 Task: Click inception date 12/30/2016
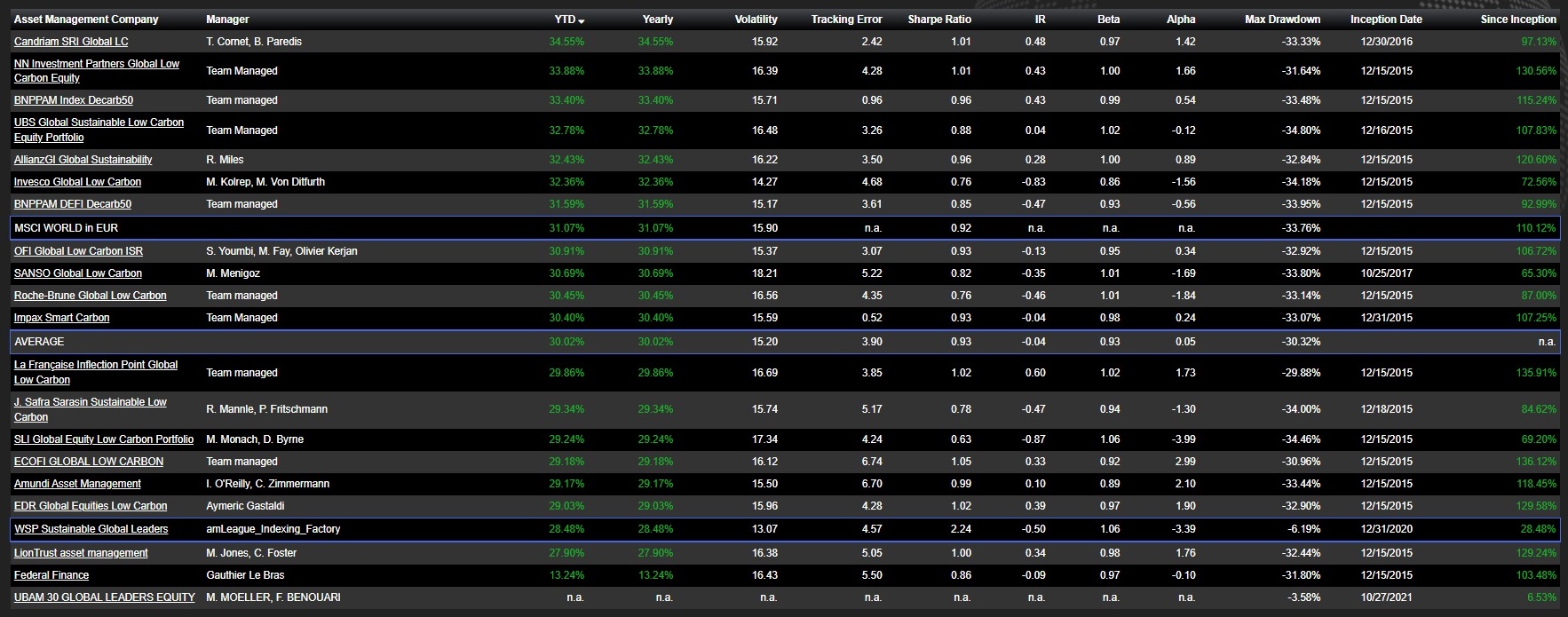pos(1386,42)
